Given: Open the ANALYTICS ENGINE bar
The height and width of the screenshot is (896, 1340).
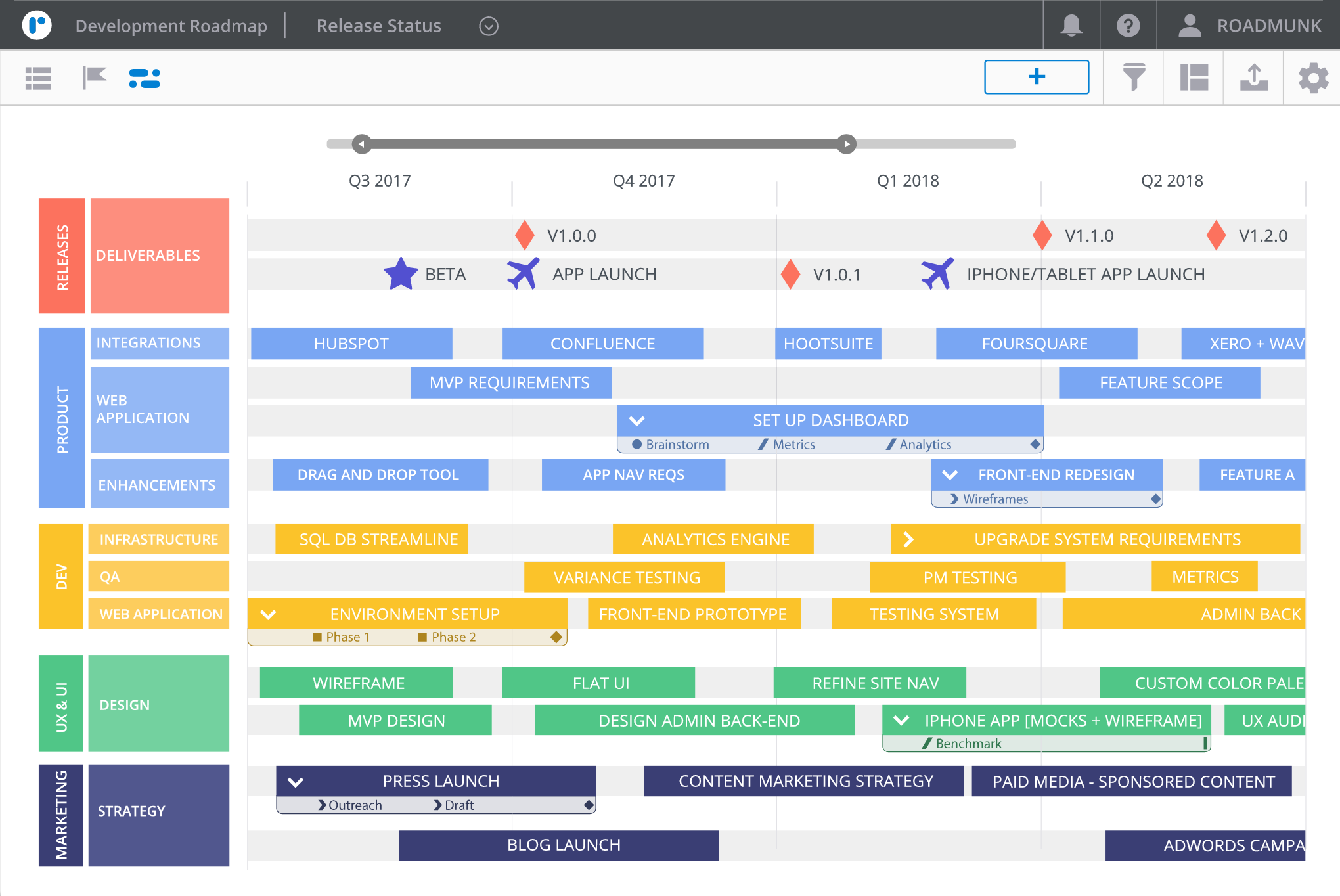Looking at the screenshot, I should [x=713, y=539].
